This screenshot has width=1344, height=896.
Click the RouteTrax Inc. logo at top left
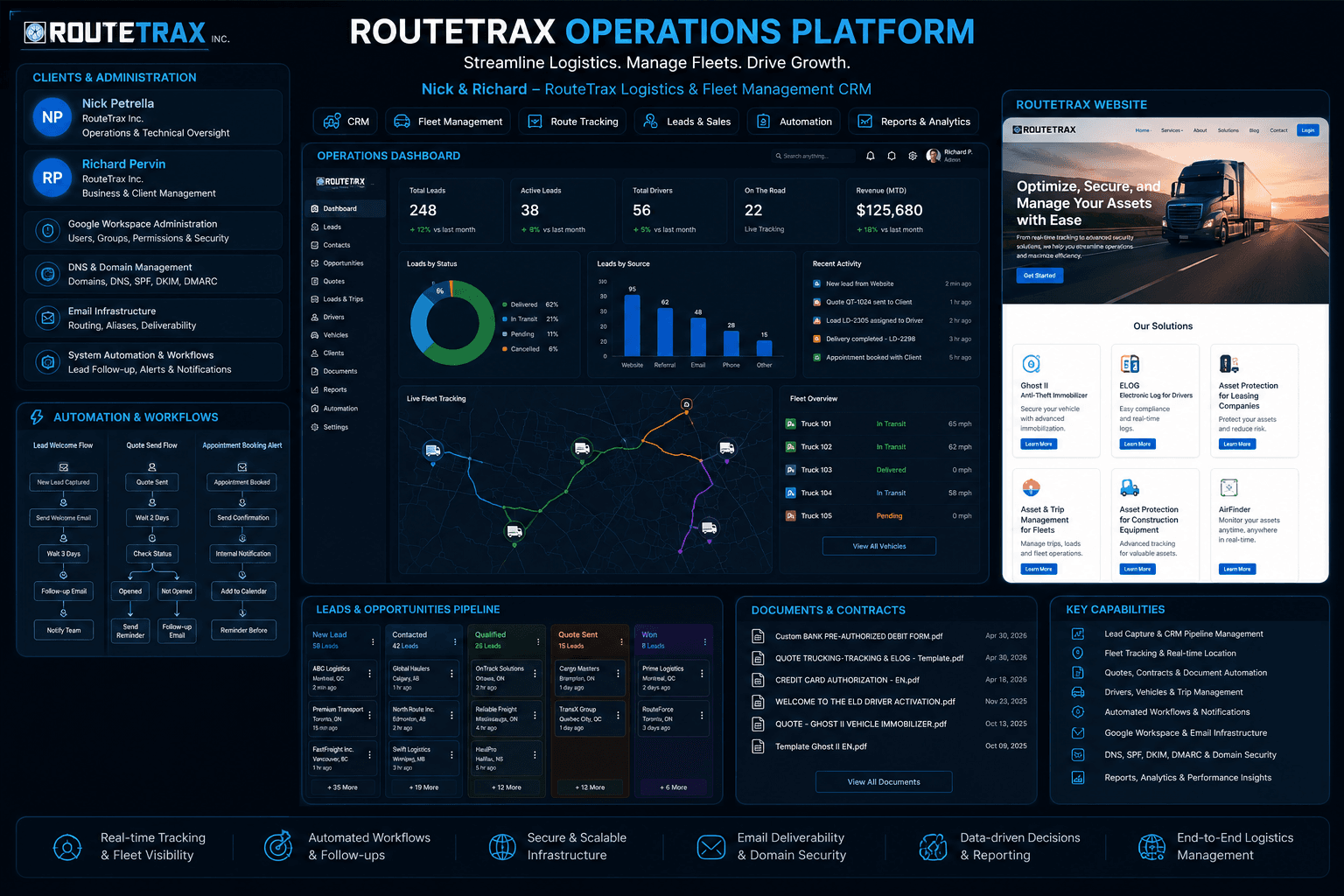(127, 33)
